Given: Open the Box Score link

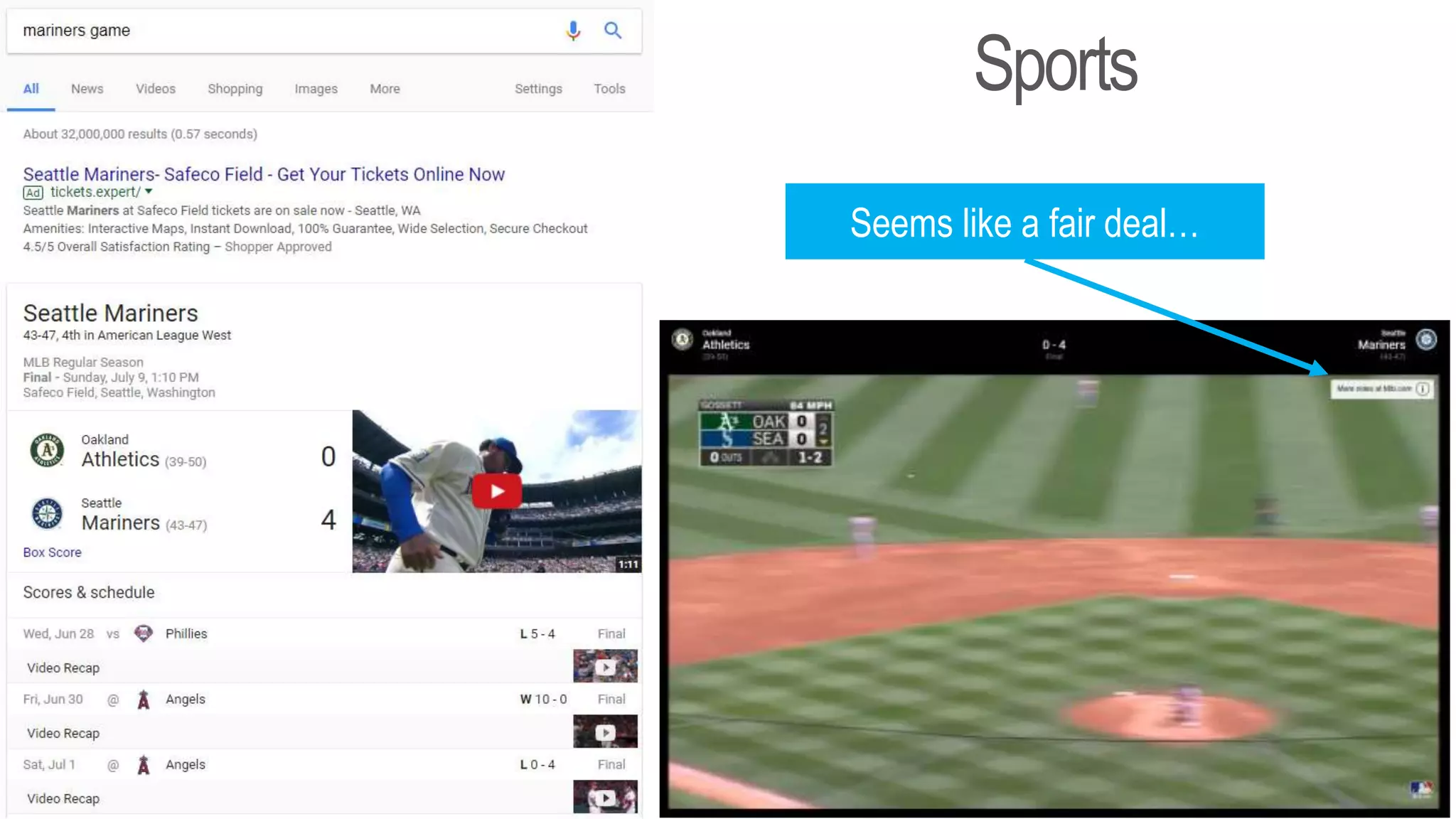Looking at the screenshot, I should (x=52, y=552).
